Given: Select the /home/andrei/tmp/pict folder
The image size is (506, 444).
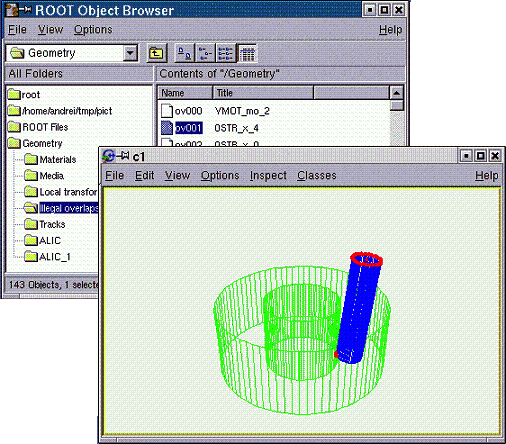Looking at the screenshot, I should click(x=60, y=111).
